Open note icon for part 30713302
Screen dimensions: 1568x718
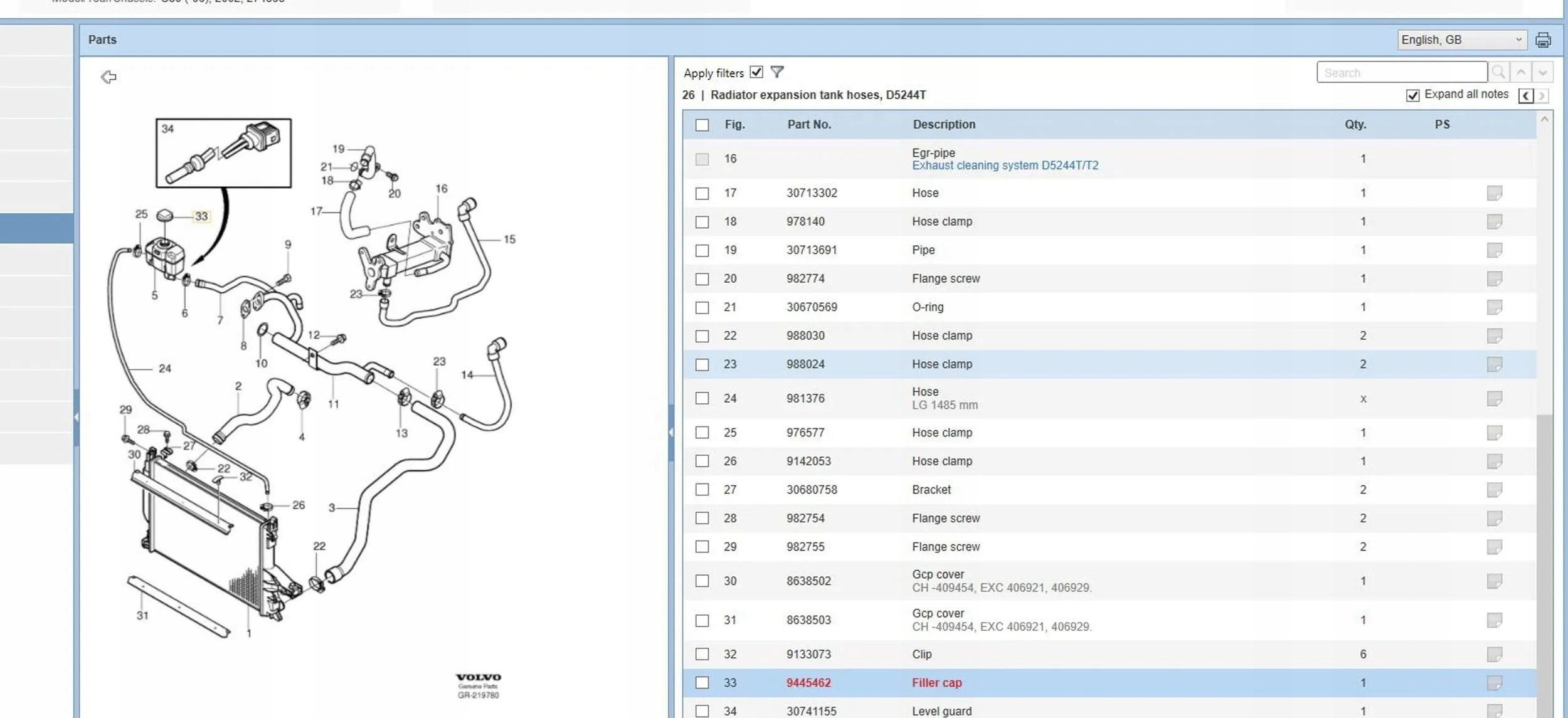click(x=1494, y=193)
